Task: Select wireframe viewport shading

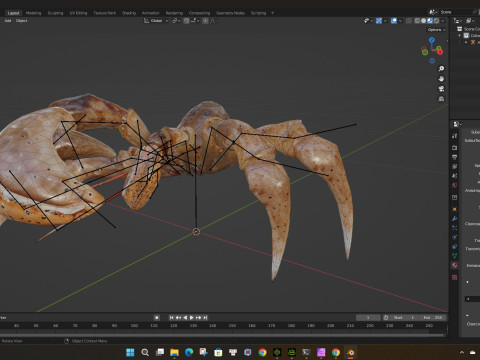Action: click(417, 21)
